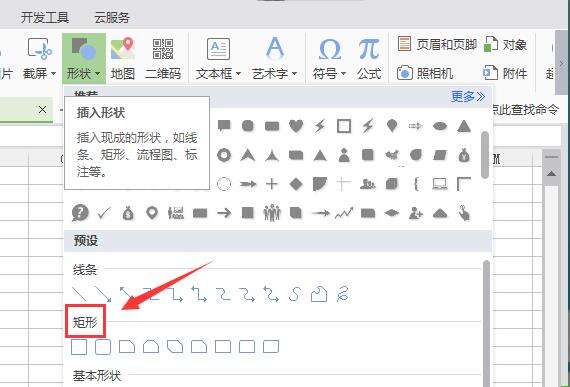Expand the 符号 dropdown arrow

pos(343,74)
